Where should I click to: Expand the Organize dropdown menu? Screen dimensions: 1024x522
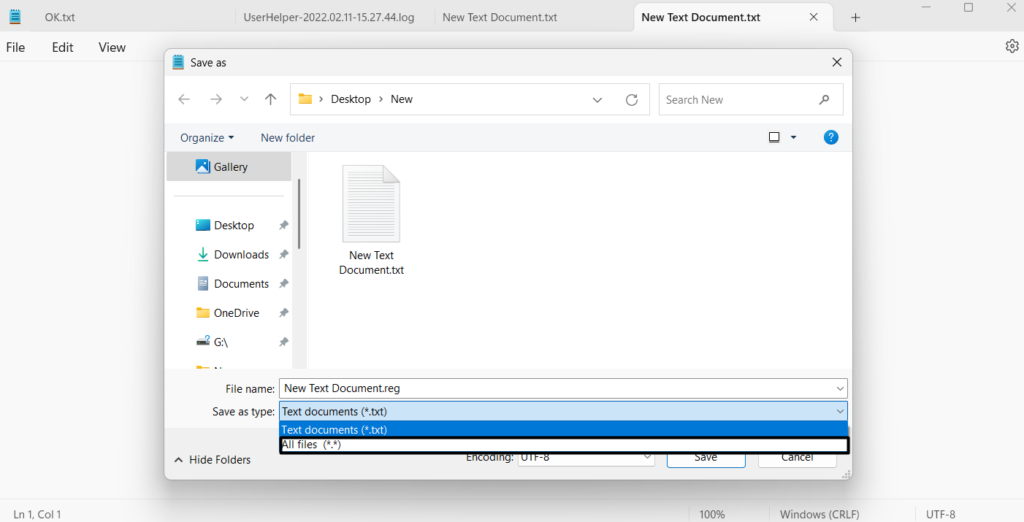click(207, 137)
